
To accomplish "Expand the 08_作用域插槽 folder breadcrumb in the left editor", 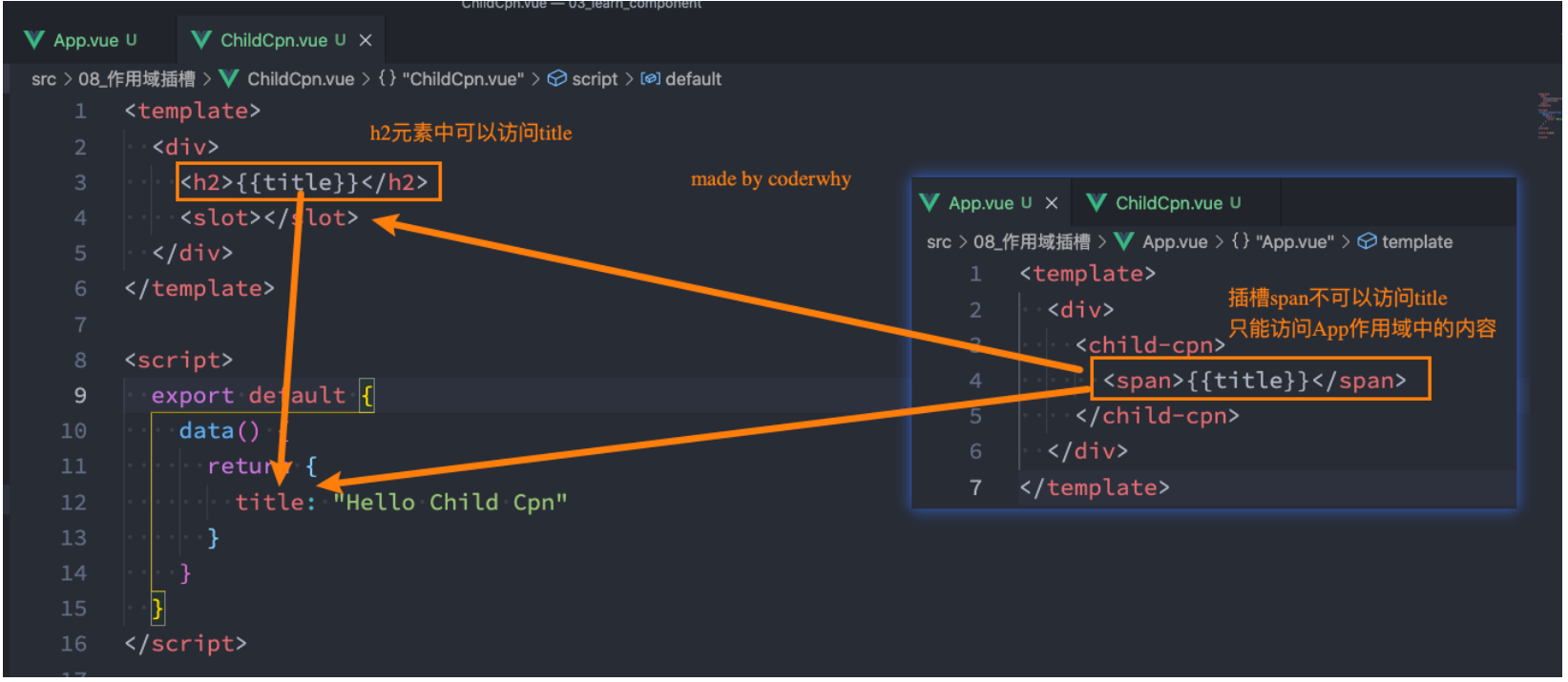I will (x=136, y=79).
